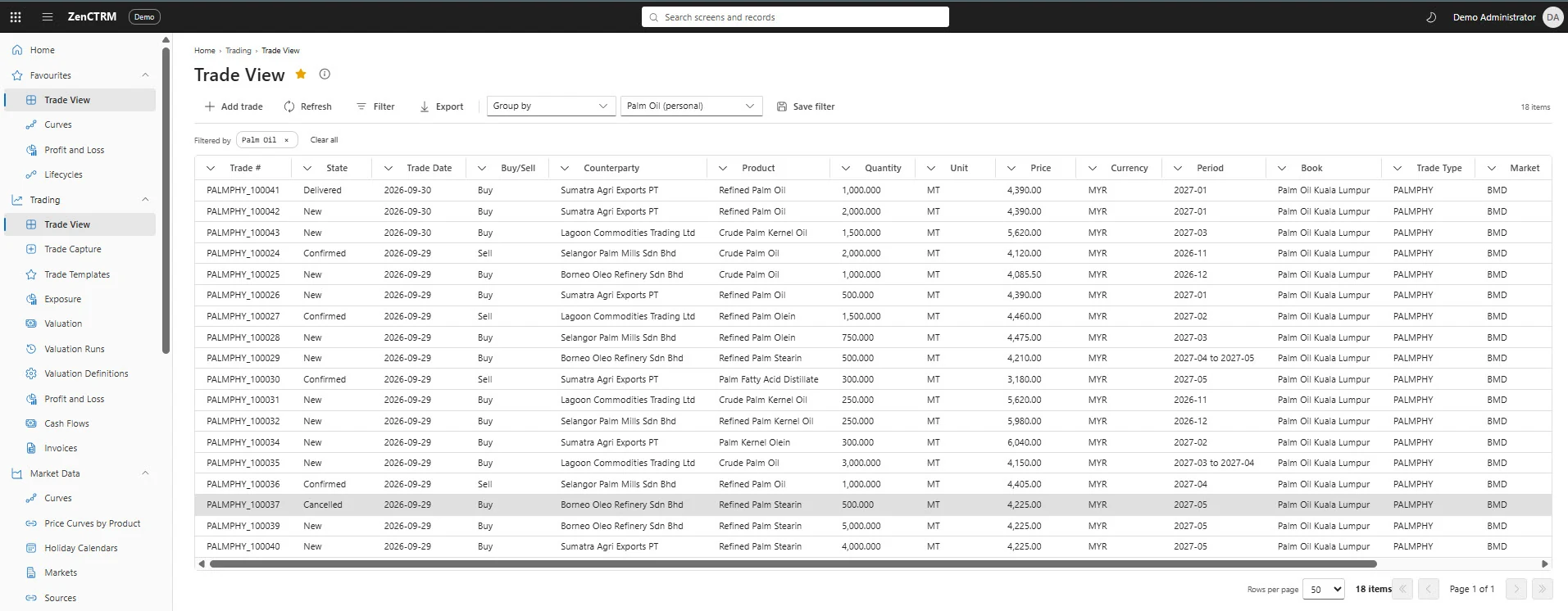Open the Palm Oil (personal) filter dropdown
Viewport: 1568px width, 611px height.
coord(691,106)
